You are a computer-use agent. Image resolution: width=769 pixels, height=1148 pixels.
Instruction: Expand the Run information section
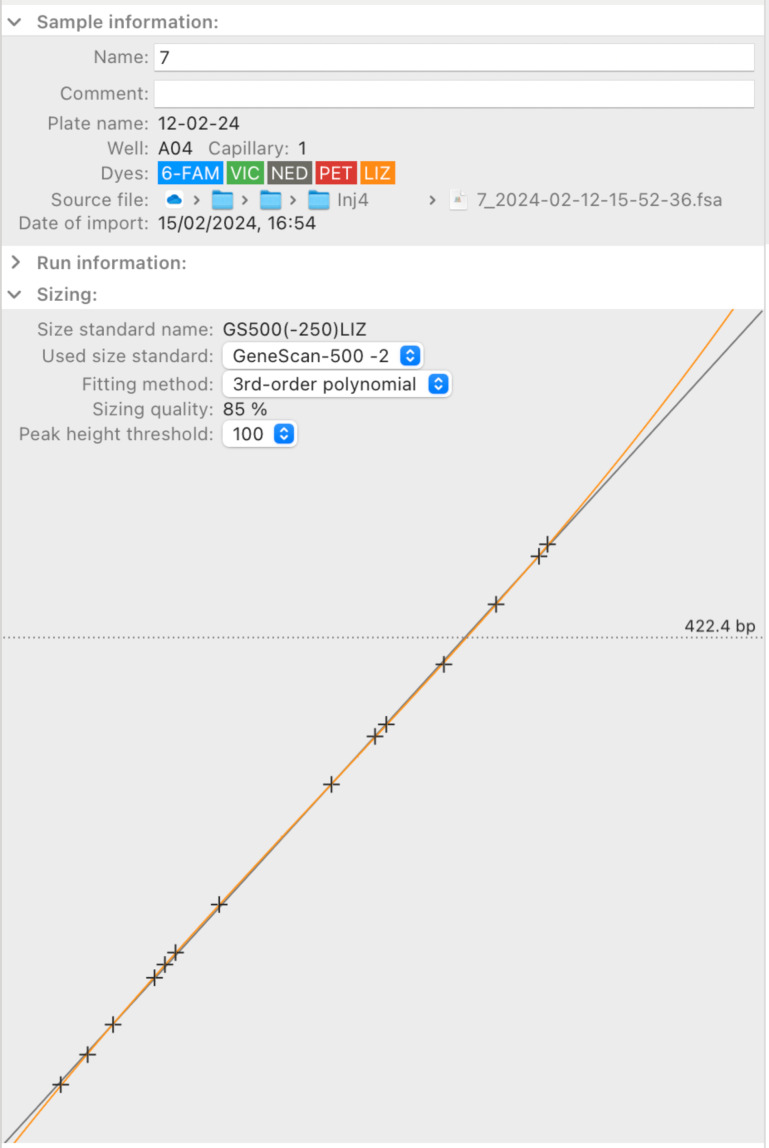tap(15, 262)
